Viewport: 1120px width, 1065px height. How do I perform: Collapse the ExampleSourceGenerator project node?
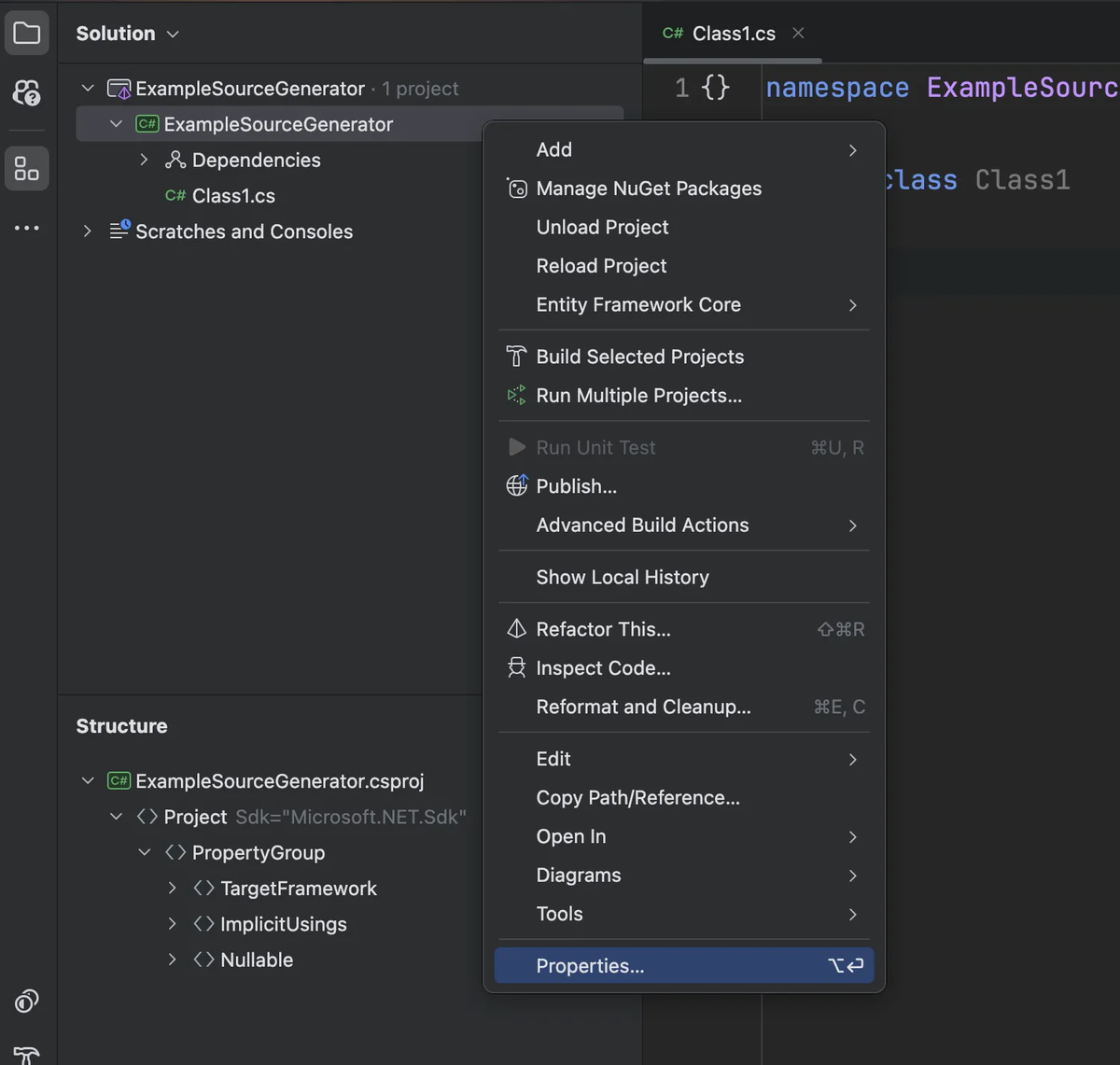point(116,124)
